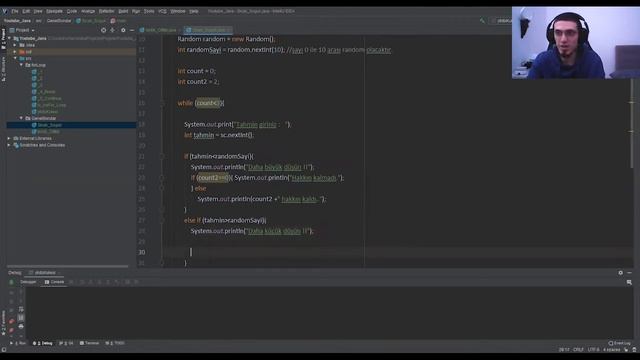Toggle mute breakpoints in debug sidebar
This screenshot has width=640, height=360.
[x=11, y=330]
